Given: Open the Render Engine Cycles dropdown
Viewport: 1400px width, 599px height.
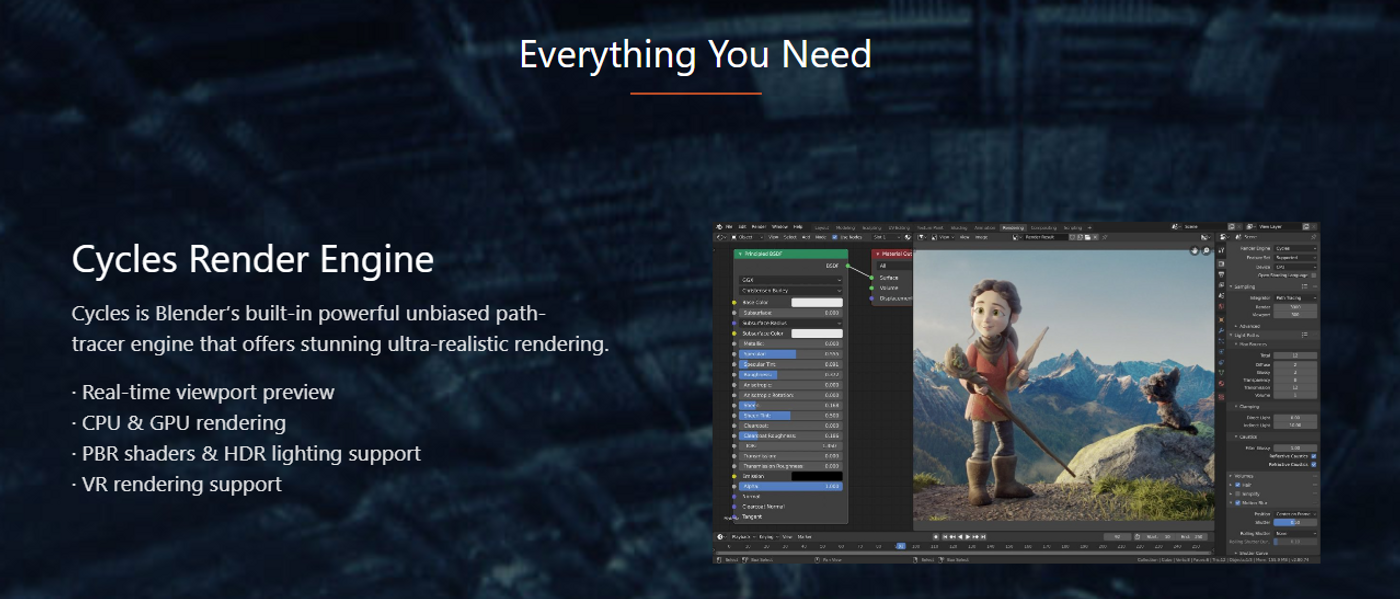Looking at the screenshot, I should point(1294,248).
